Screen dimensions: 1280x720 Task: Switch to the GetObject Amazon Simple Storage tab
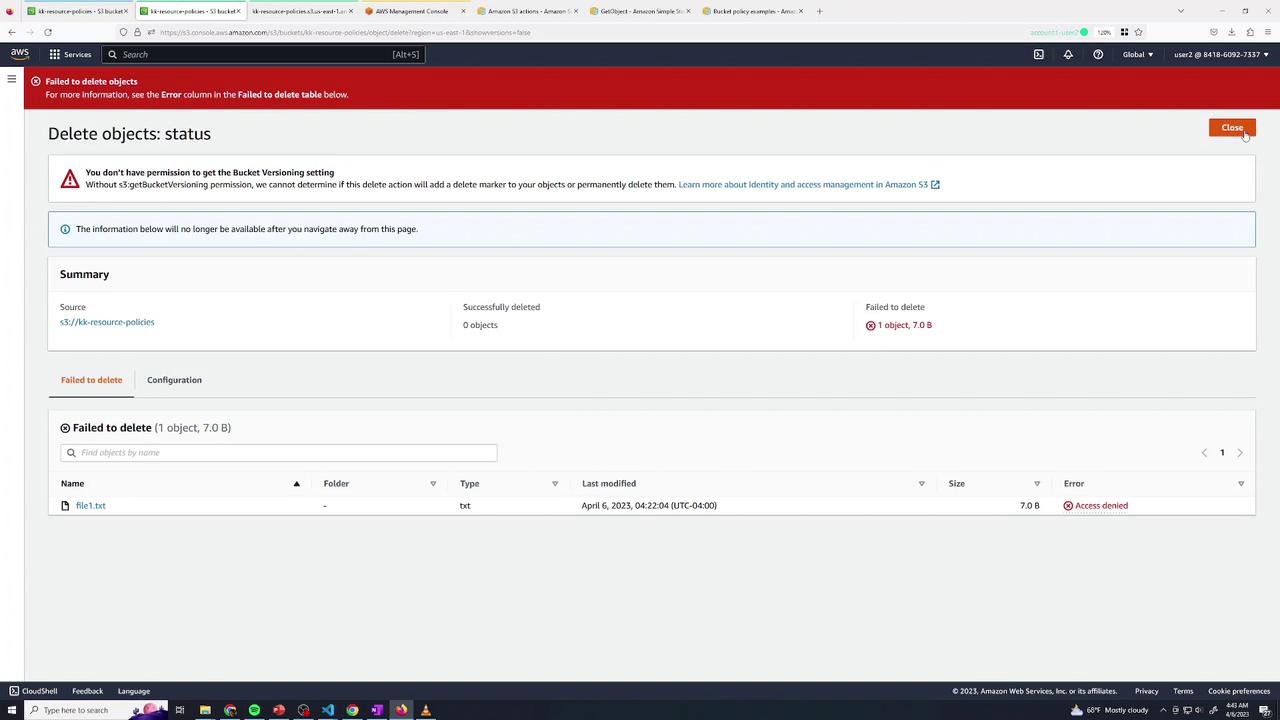[x=638, y=11]
